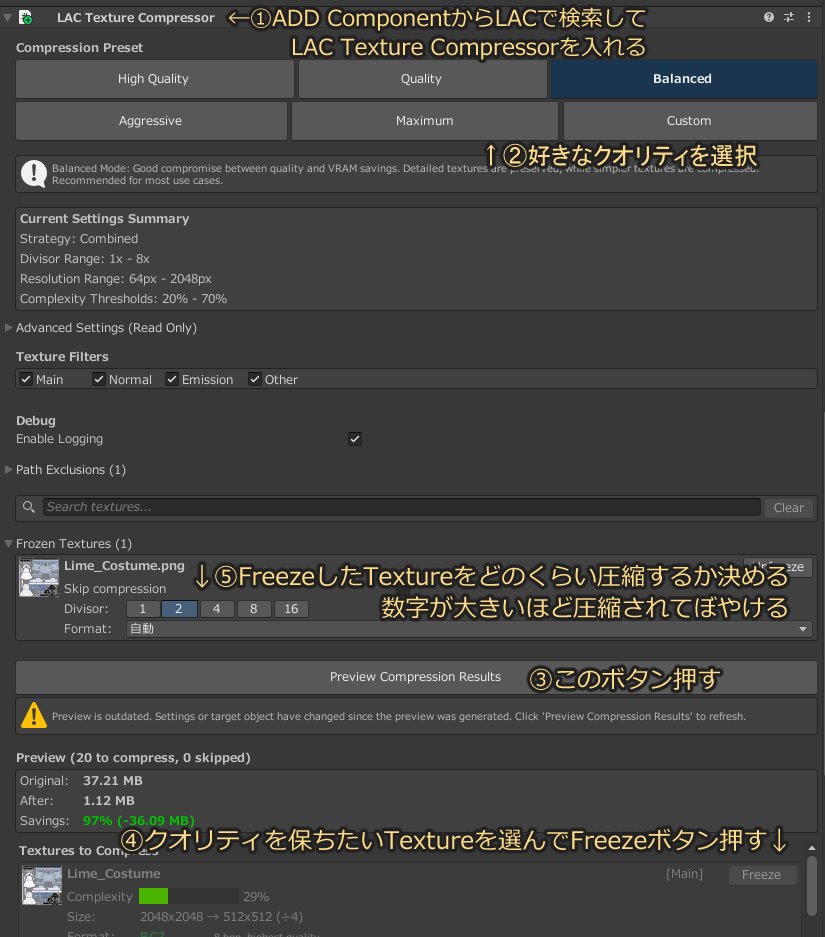
Task: Click the LAC Texture Compressor component icon
Action: [26, 17]
